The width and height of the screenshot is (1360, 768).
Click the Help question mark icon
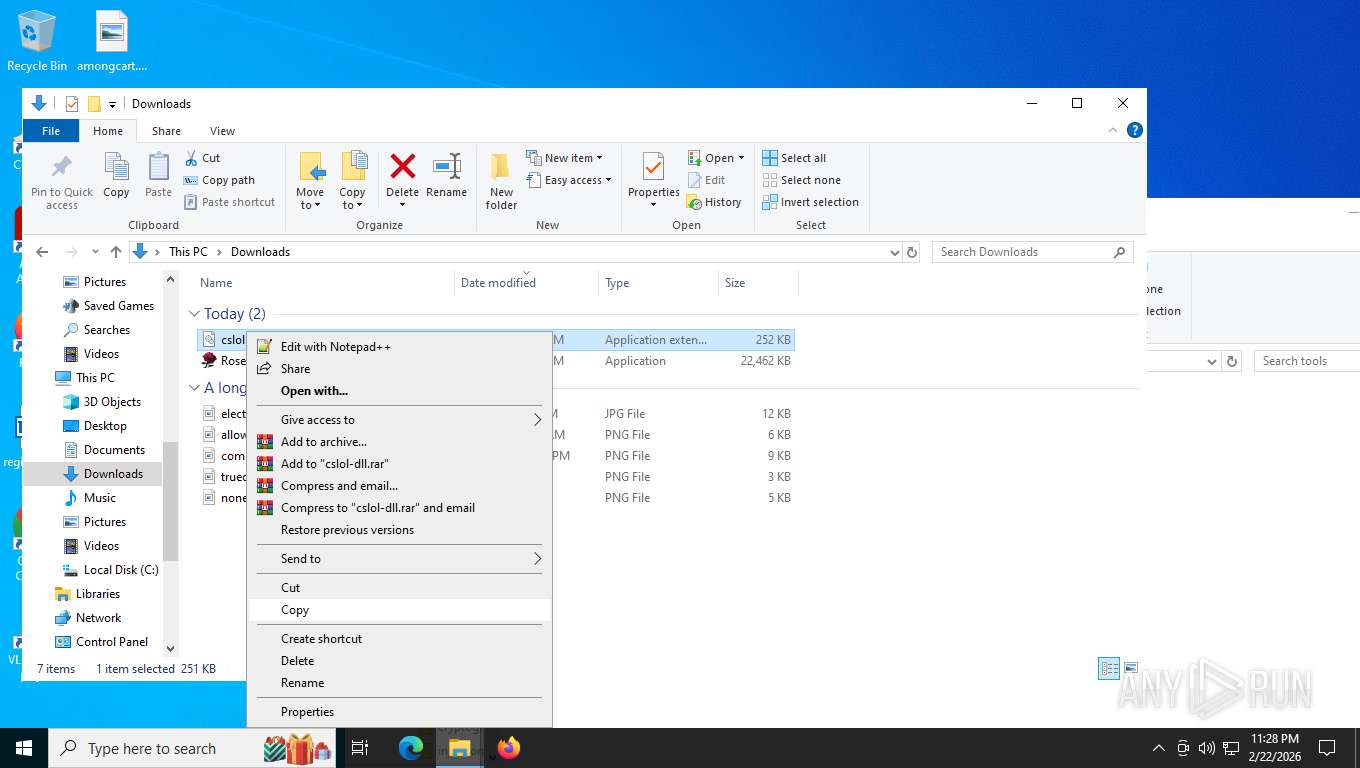pyautogui.click(x=1134, y=130)
